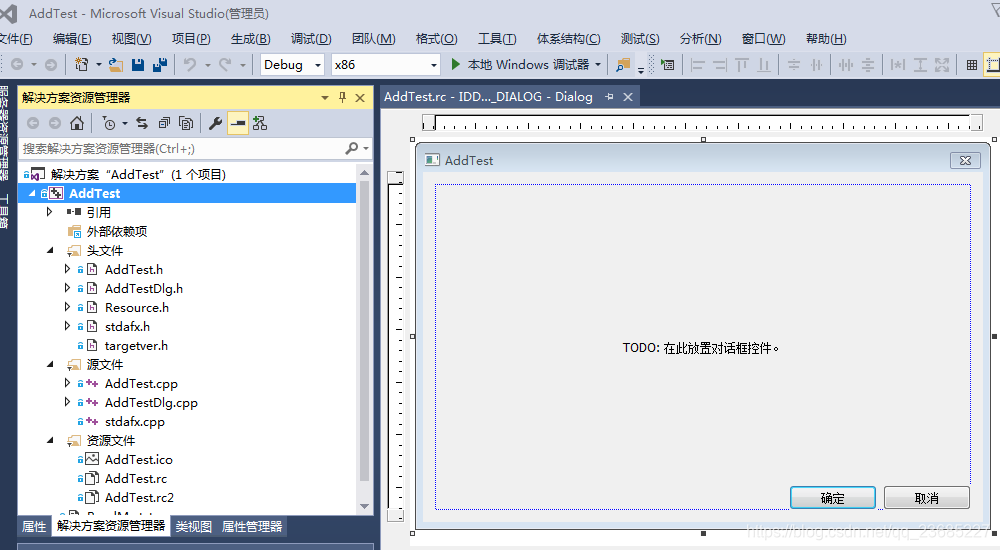Toggle the grid display in the dialog editor

[x=972, y=64]
